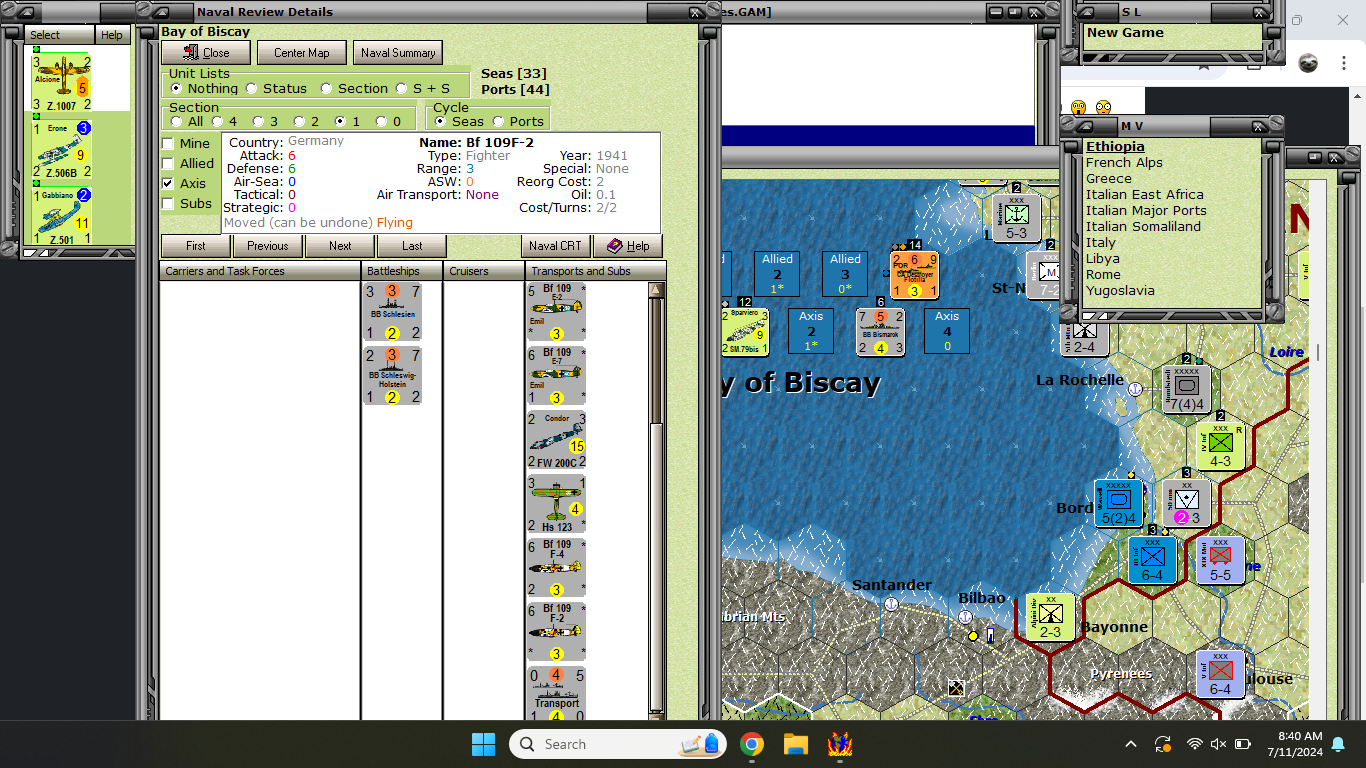This screenshot has width=1366, height=768.
Task: Open the Naval Summary
Action: [x=398, y=53]
